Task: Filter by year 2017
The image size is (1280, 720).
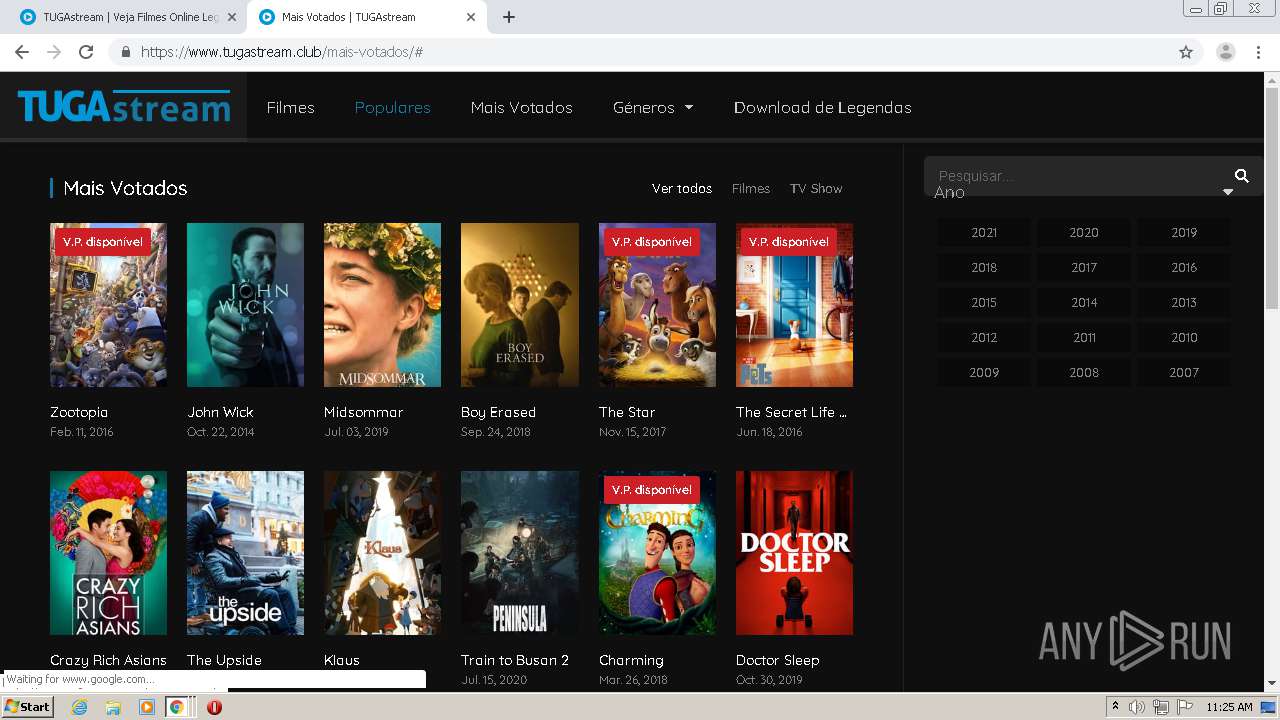Action: pos(1084,267)
